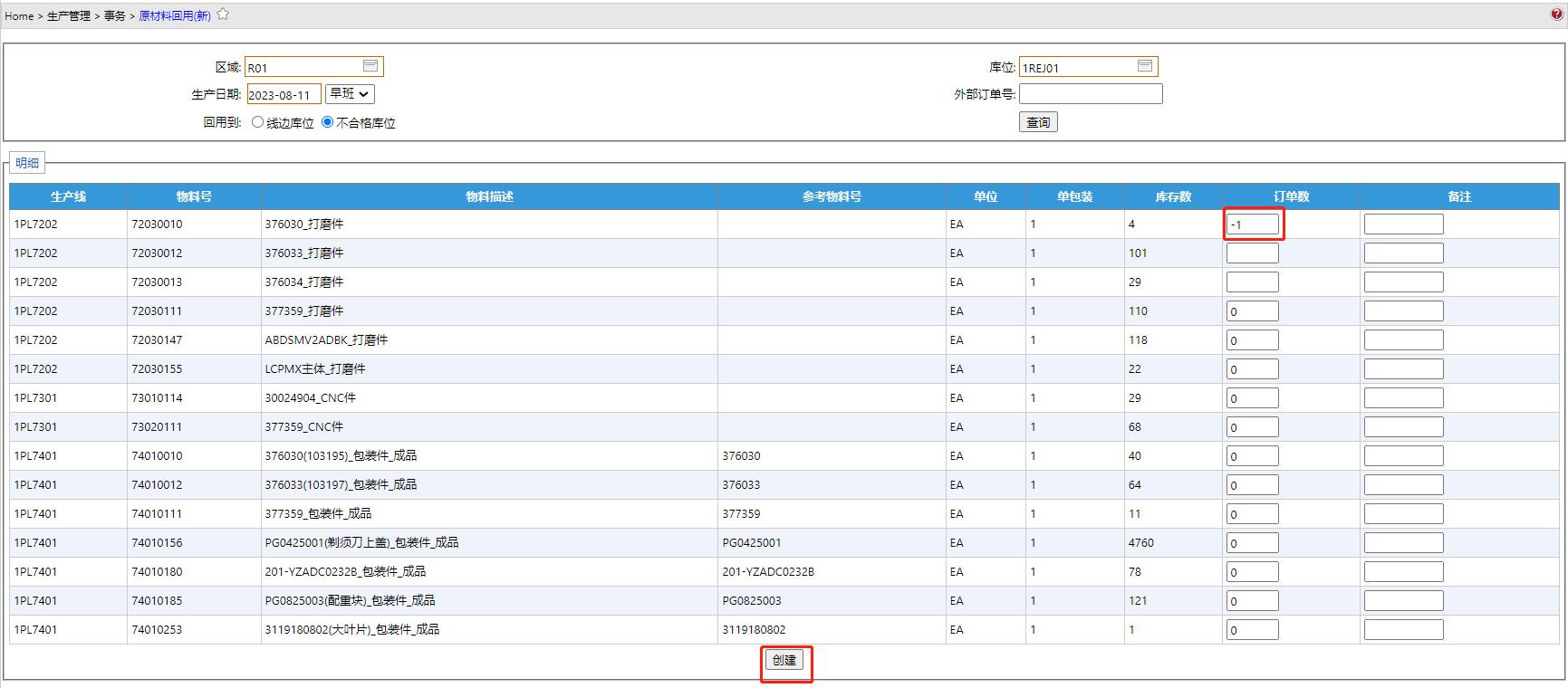Click the 订单数 column header
The width and height of the screenshot is (1568, 688).
1291,196
